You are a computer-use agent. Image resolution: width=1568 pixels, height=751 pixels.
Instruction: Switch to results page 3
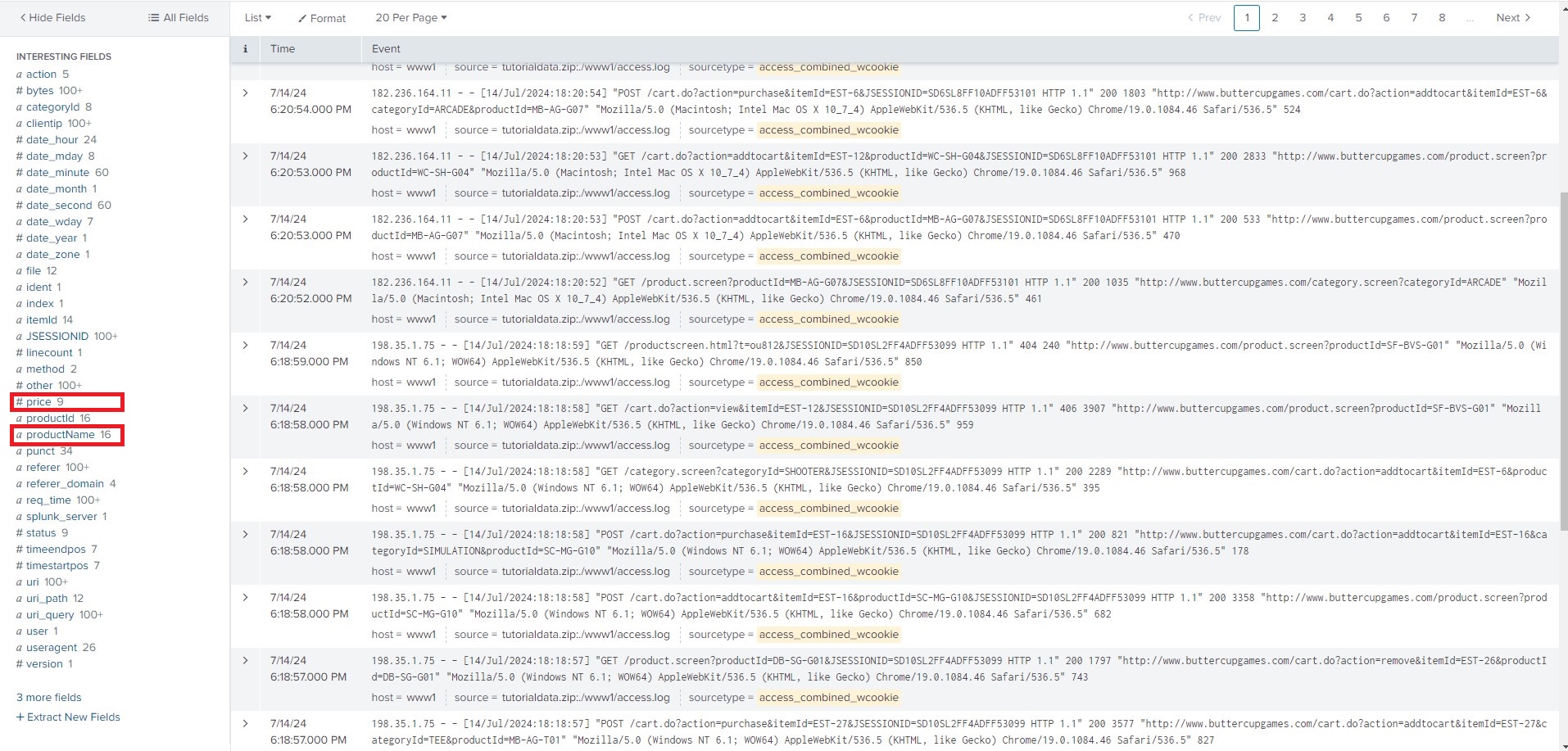click(1302, 17)
